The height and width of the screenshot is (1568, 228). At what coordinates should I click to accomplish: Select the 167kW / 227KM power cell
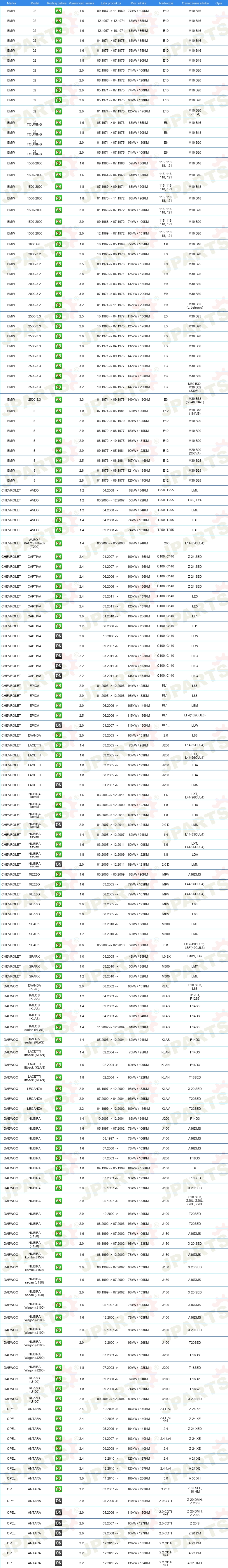pyautogui.click(x=138, y=1489)
